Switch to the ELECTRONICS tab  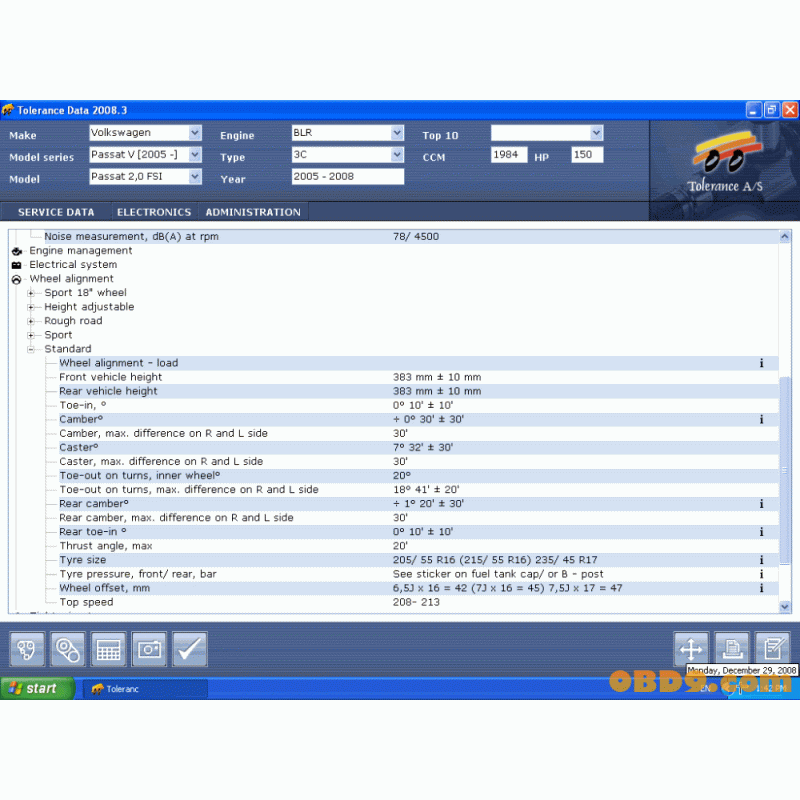pos(154,212)
